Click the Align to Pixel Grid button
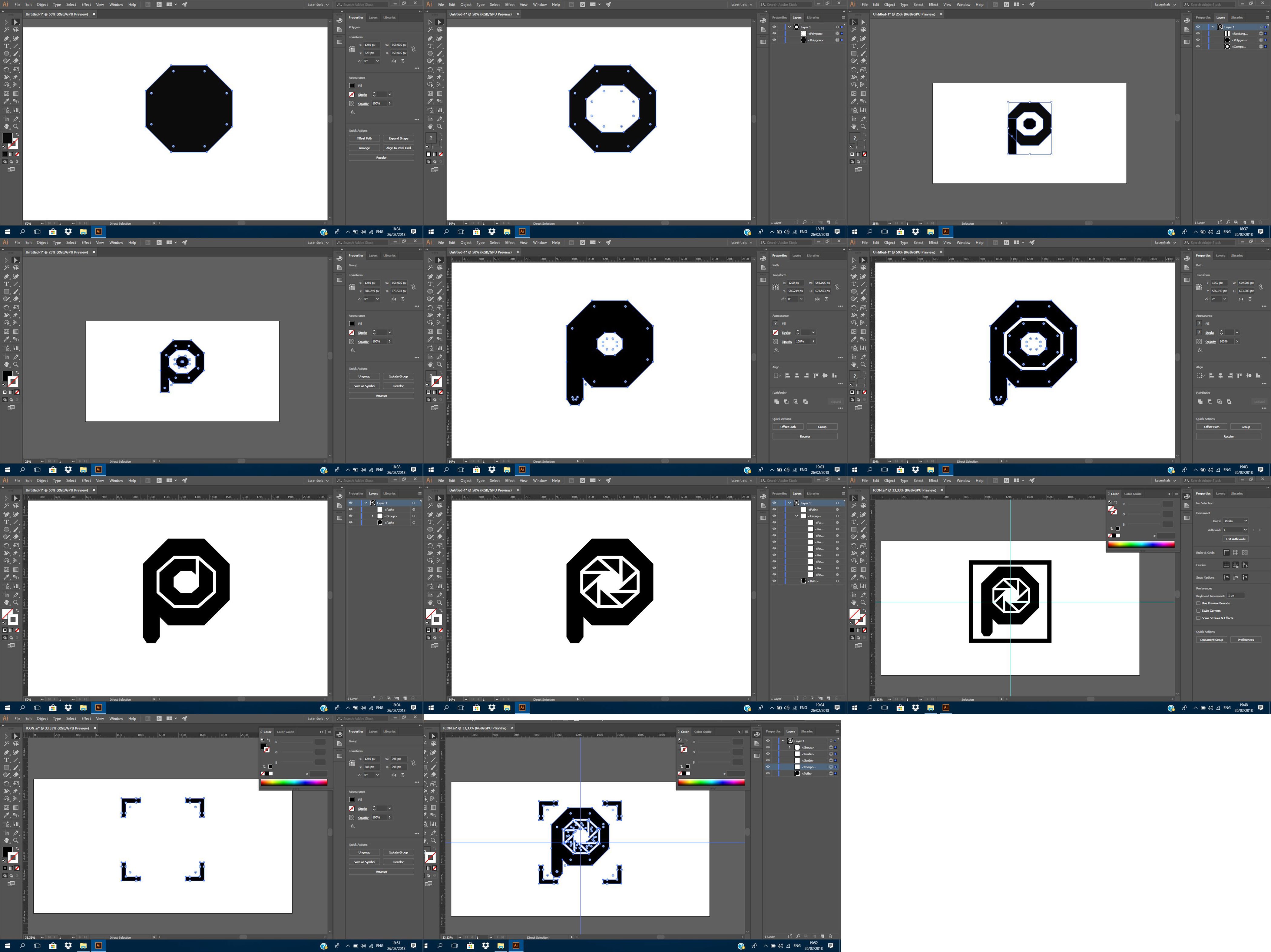The width and height of the screenshot is (1271, 952). (x=398, y=148)
